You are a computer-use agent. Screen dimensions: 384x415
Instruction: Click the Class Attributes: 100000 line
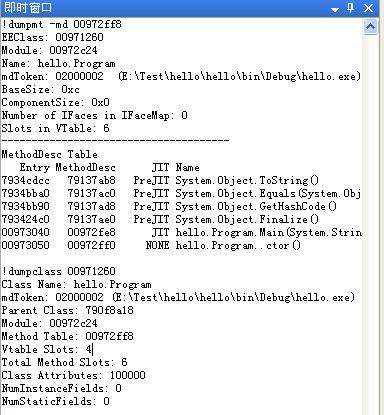pyautogui.click(x=74, y=375)
